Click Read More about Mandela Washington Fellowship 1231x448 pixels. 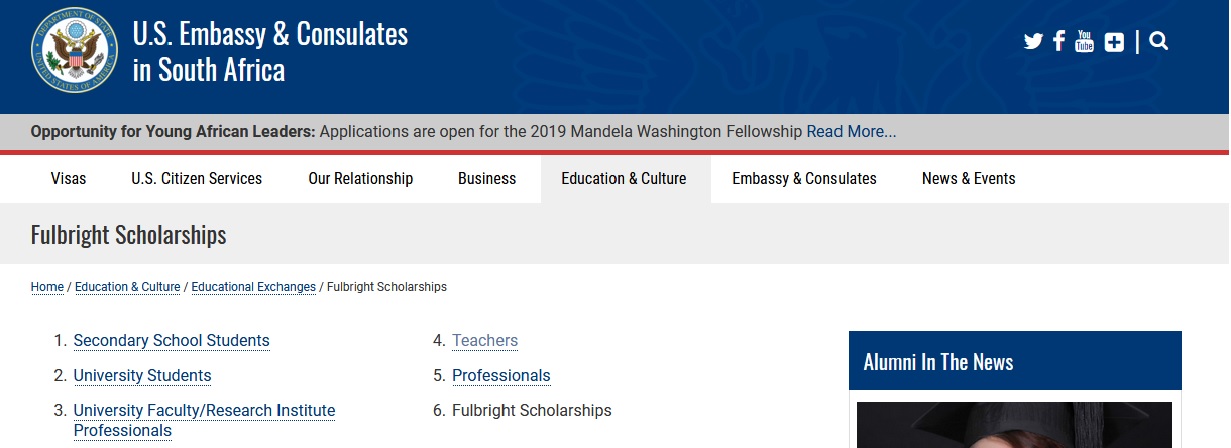point(851,132)
